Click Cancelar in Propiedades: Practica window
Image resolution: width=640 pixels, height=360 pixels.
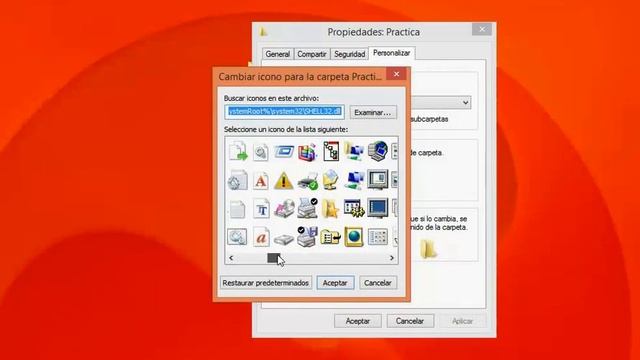tap(410, 321)
